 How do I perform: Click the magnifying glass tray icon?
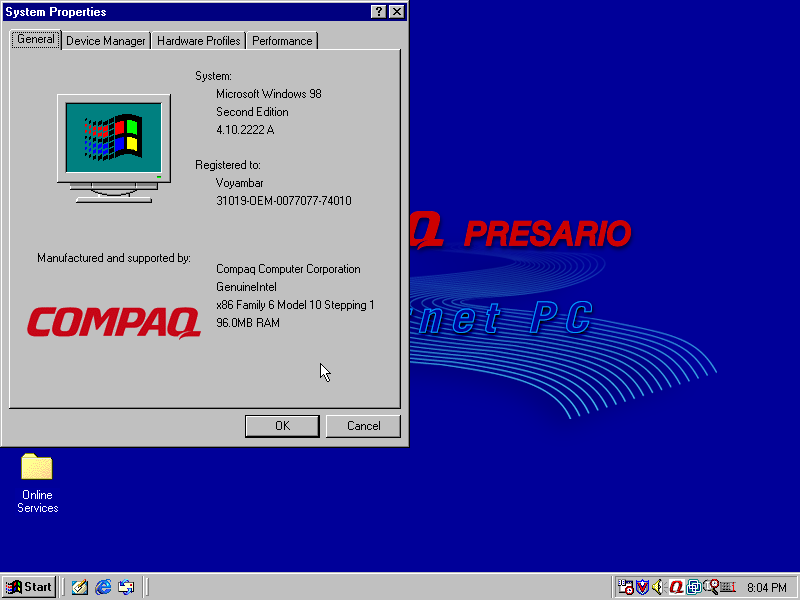[x=711, y=587]
